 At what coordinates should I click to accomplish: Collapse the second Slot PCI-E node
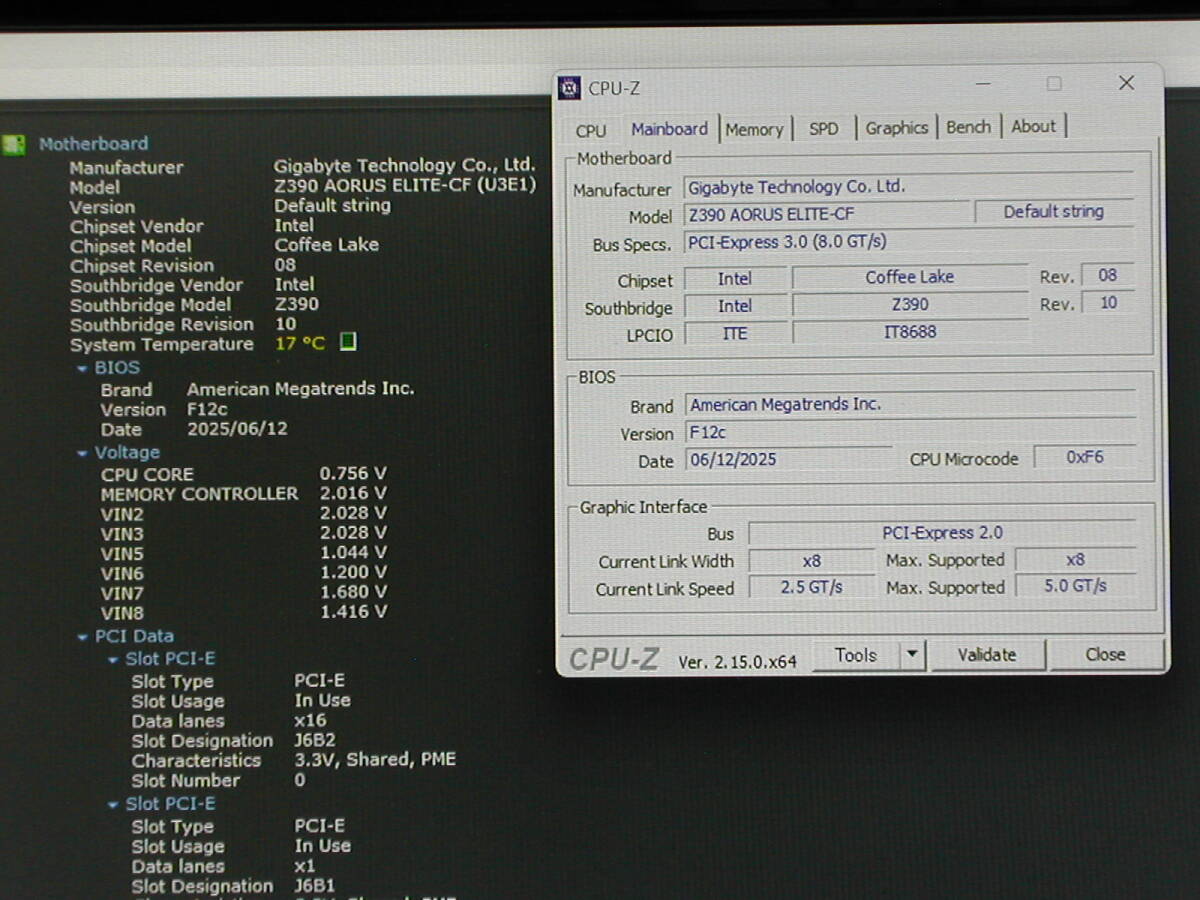coord(113,804)
